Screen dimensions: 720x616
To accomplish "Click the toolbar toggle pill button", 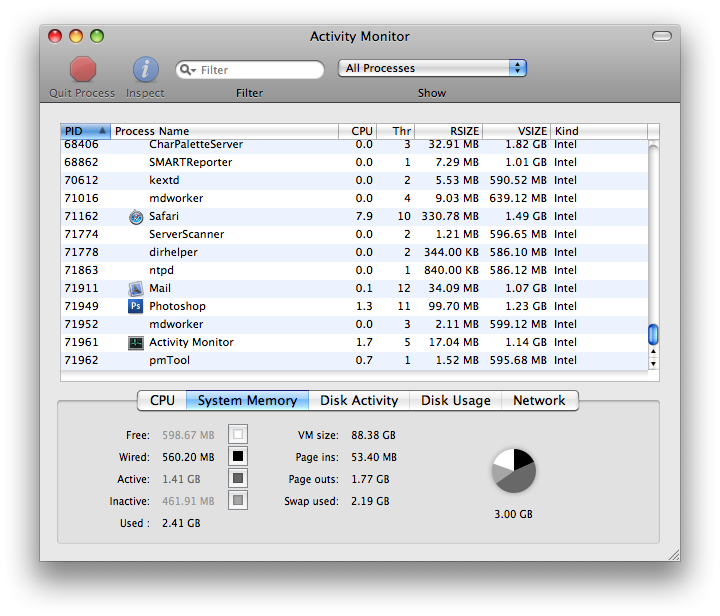I will (662, 36).
